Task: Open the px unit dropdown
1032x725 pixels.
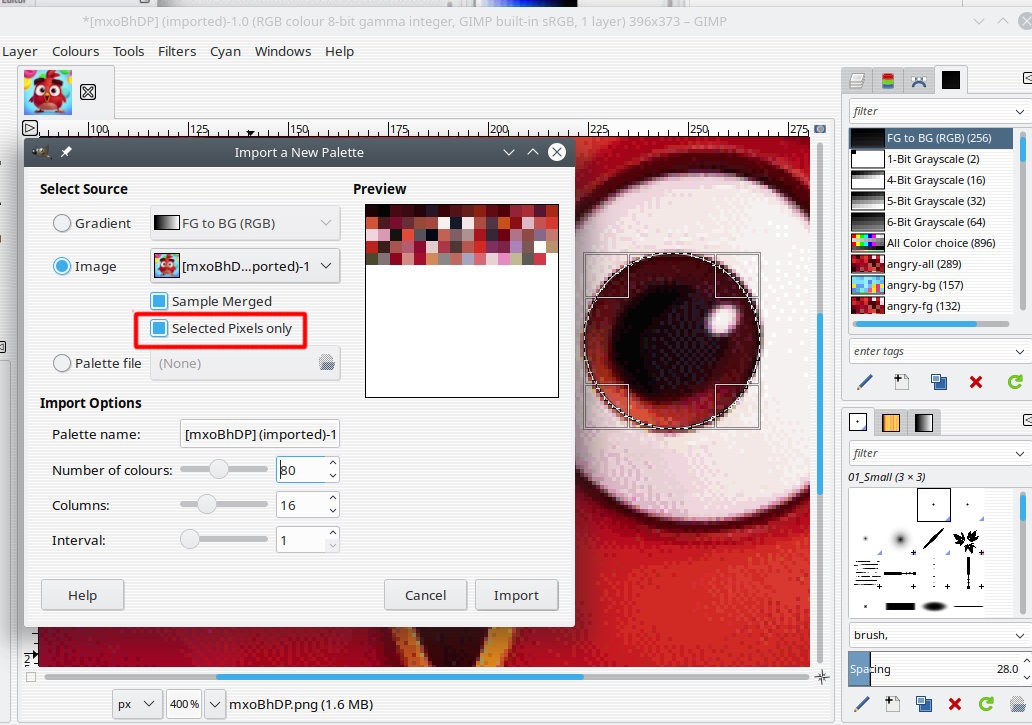Action: [x=137, y=704]
